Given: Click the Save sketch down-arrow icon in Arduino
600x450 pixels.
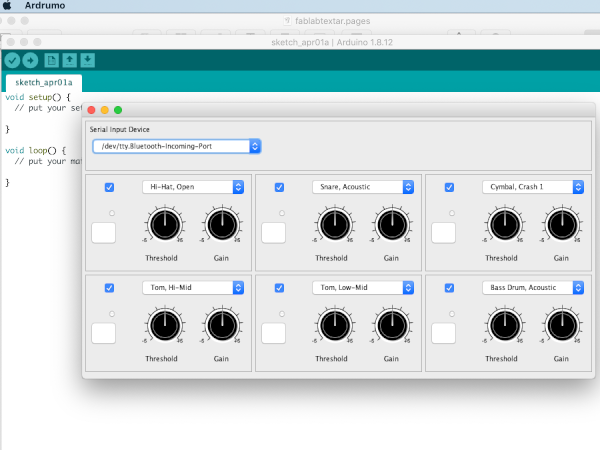Looking at the screenshot, I should (88, 60).
